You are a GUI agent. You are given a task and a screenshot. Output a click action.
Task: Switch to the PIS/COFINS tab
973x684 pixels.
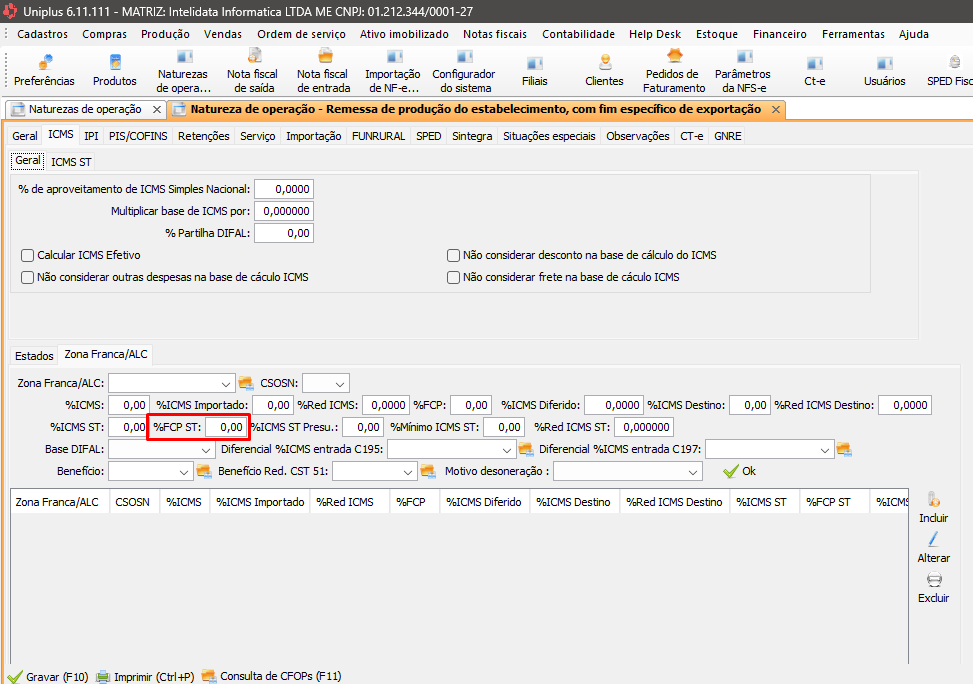tap(138, 136)
